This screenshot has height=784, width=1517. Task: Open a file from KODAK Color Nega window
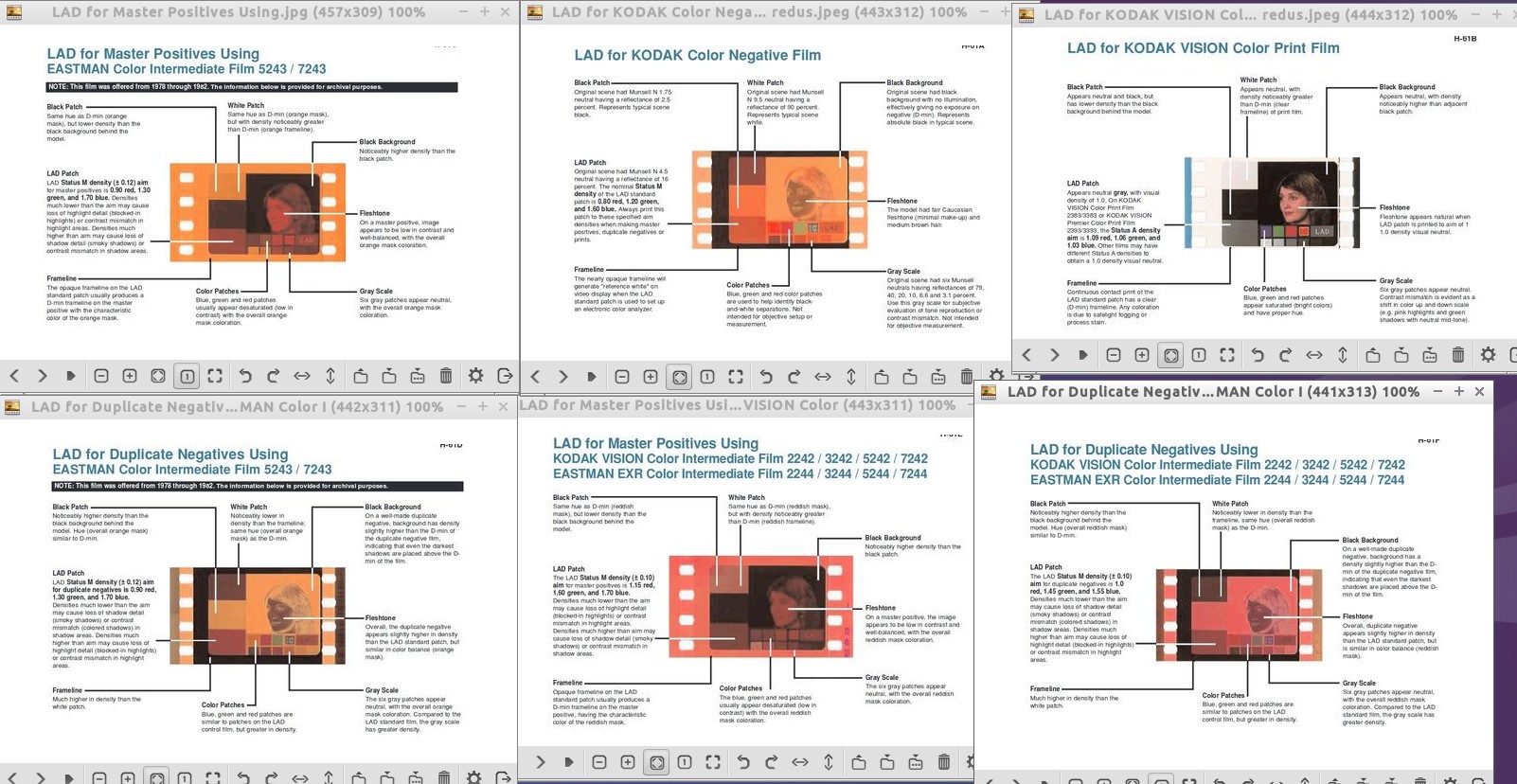(882, 377)
